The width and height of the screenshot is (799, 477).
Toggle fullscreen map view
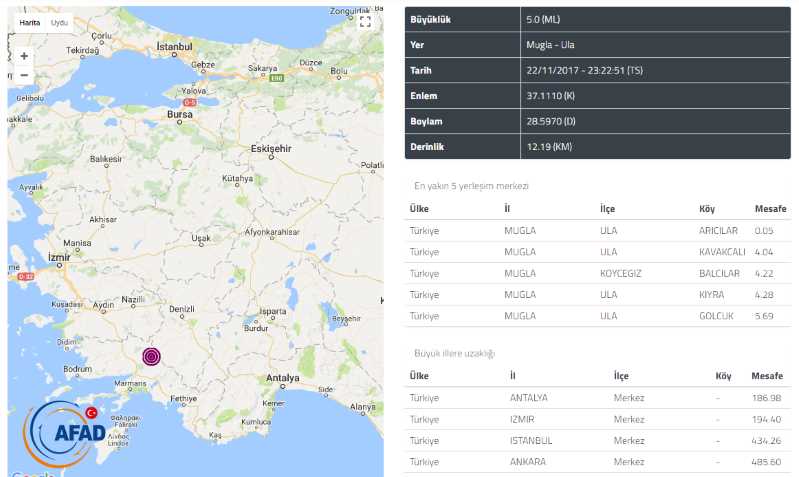pyautogui.click(x=365, y=21)
